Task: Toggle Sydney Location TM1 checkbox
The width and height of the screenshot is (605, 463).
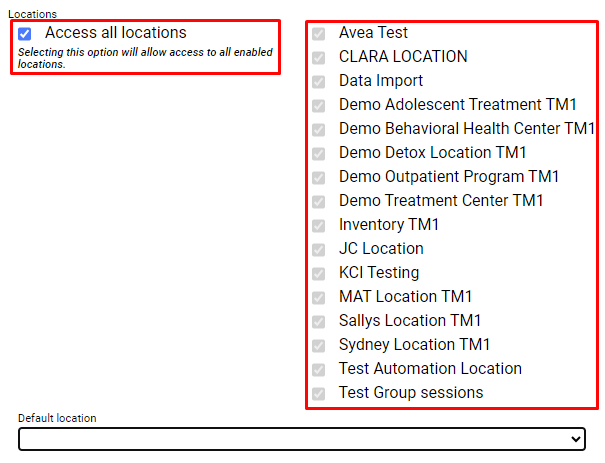Action: click(319, 345)
